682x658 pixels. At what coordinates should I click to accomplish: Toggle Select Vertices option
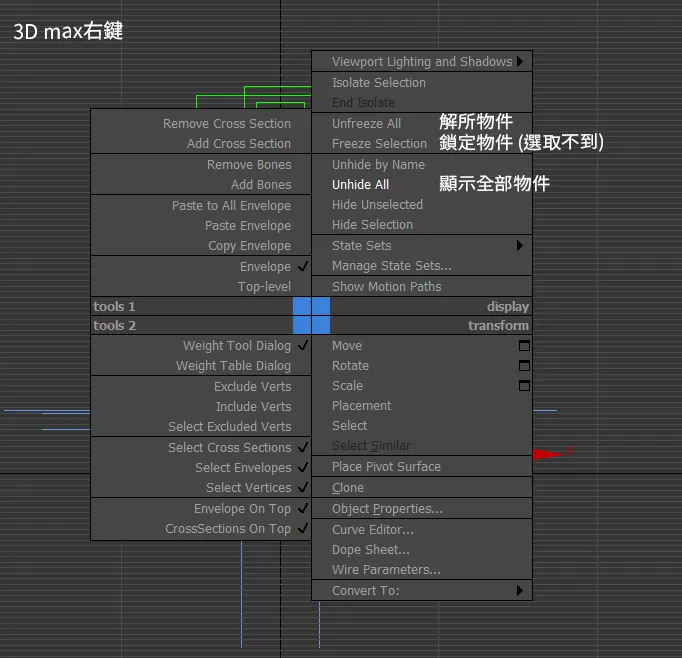[201, 488]
